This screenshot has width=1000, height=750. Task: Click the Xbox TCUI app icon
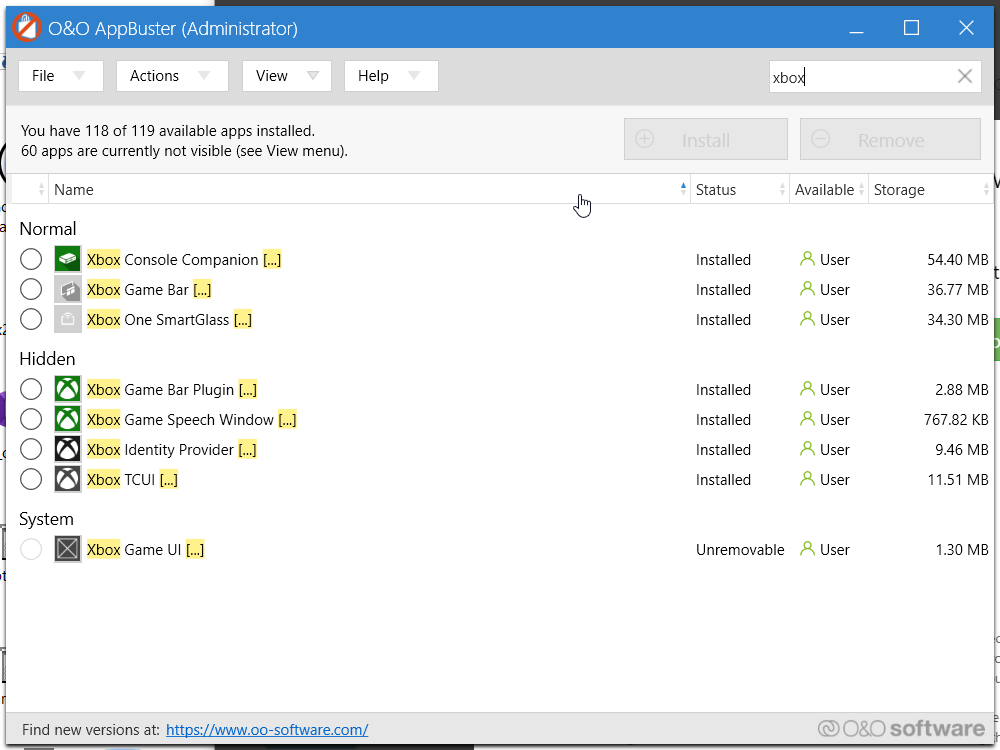point(68,479)
